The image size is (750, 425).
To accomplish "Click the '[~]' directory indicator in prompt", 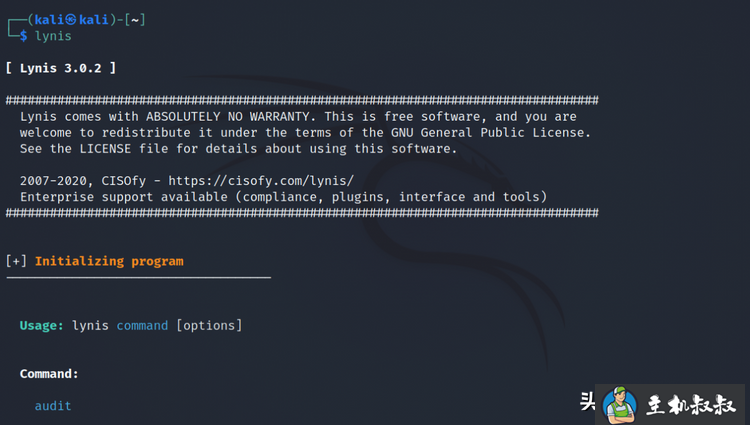I will point(135,20).
